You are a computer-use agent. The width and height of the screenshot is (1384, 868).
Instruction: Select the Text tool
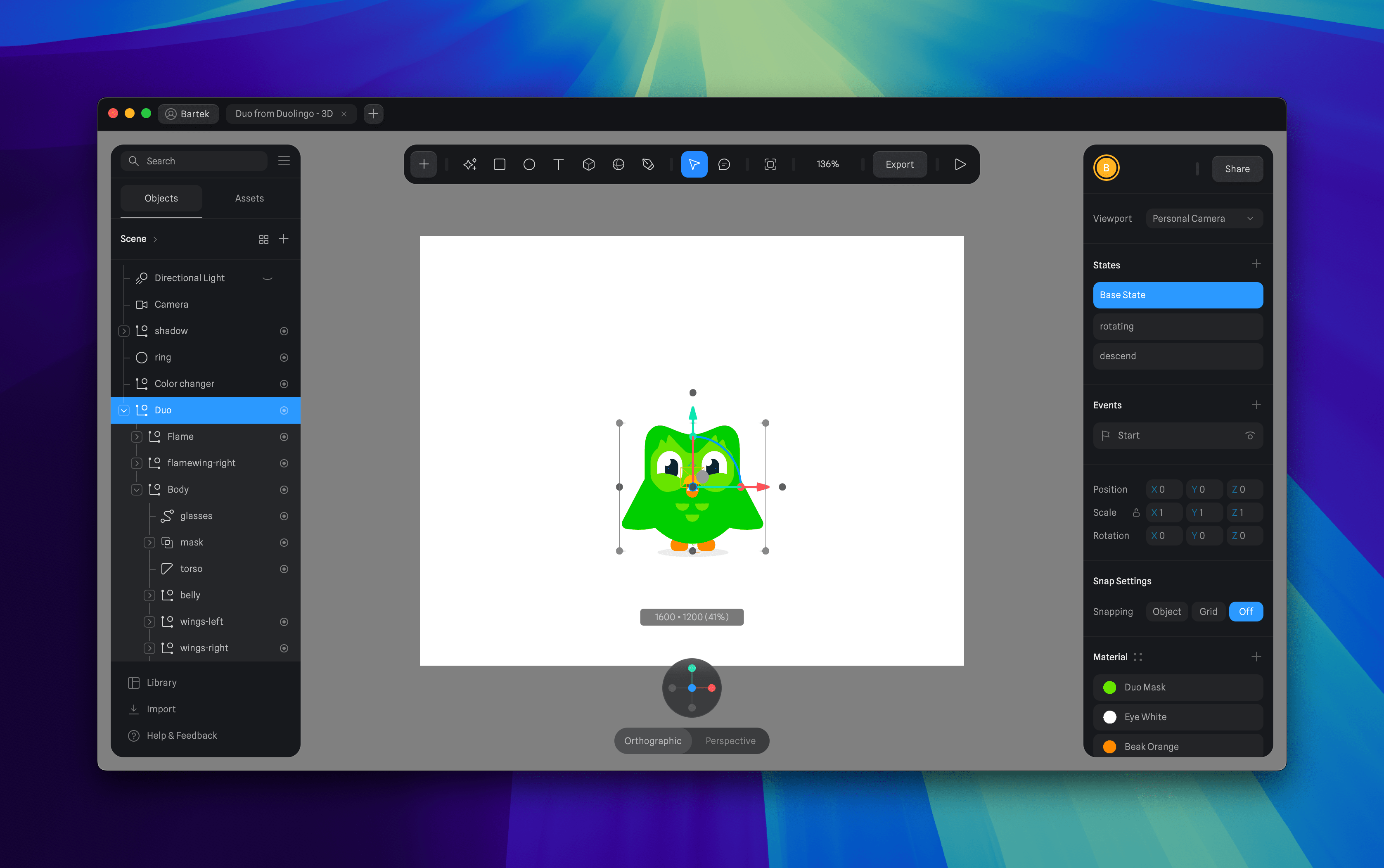(559, 164)
